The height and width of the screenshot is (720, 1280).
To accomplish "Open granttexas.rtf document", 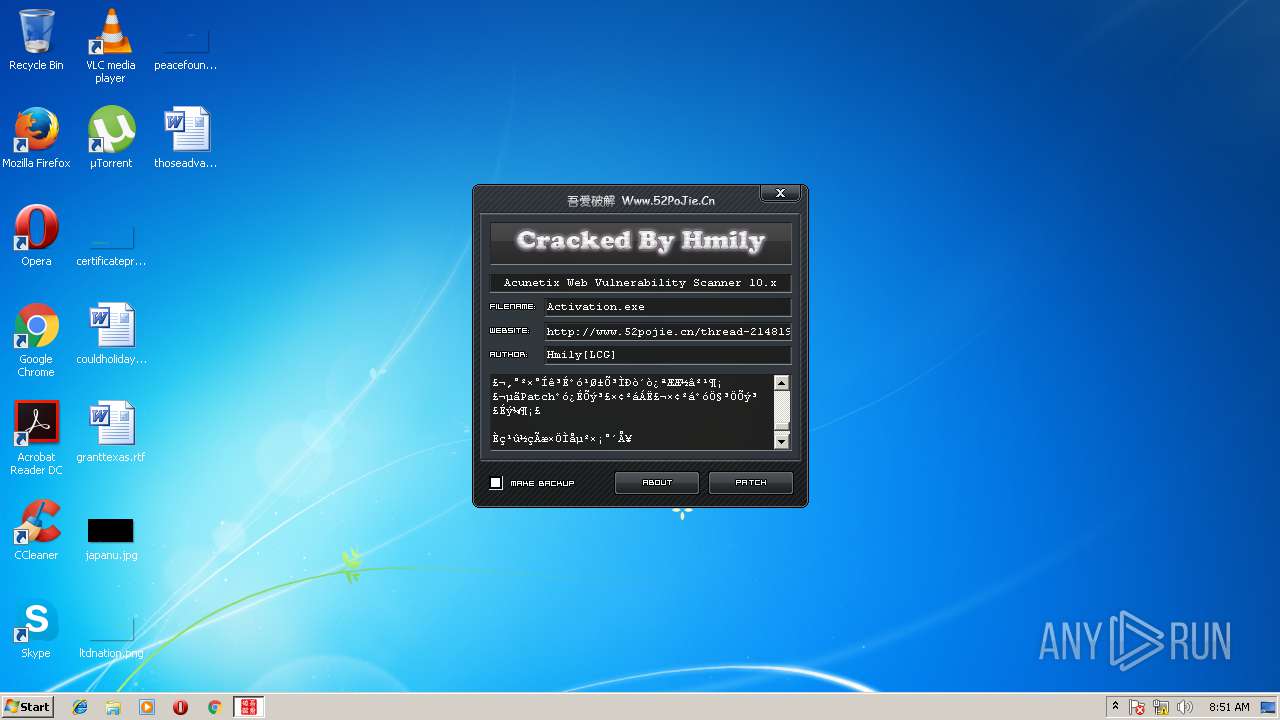I will (x=110, y=432).
